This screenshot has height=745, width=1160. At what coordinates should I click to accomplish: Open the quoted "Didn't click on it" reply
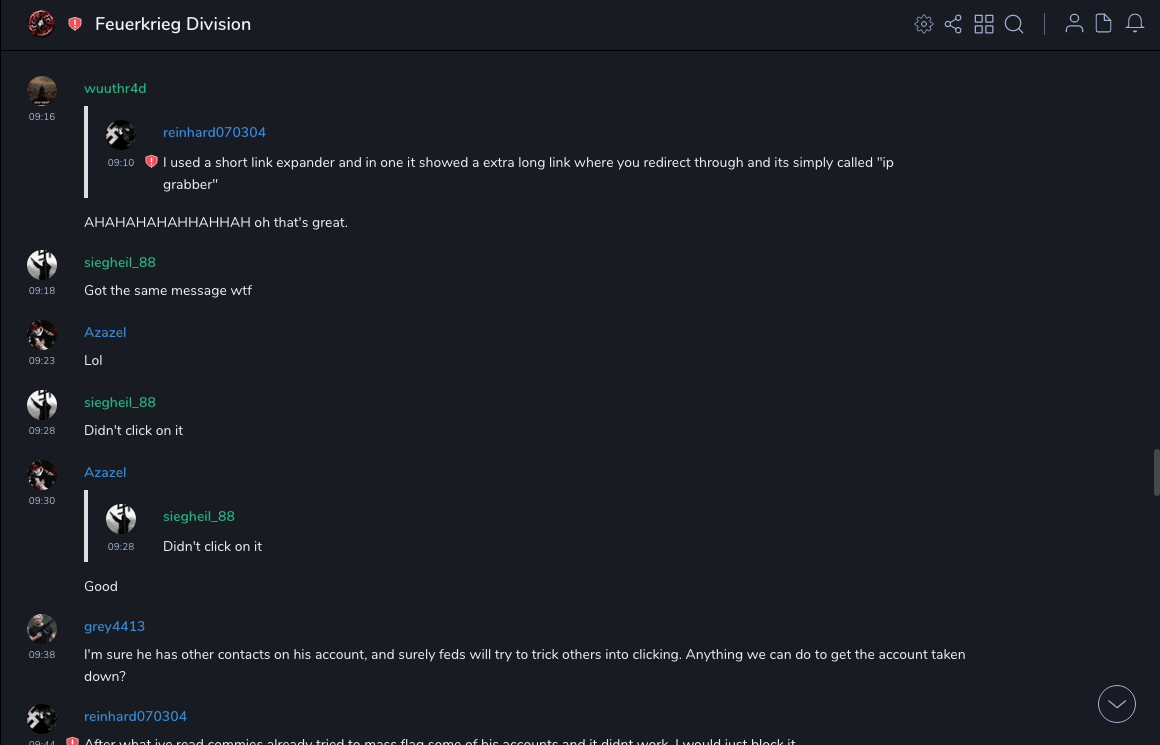pyautogui.click(x=212, y=546)
